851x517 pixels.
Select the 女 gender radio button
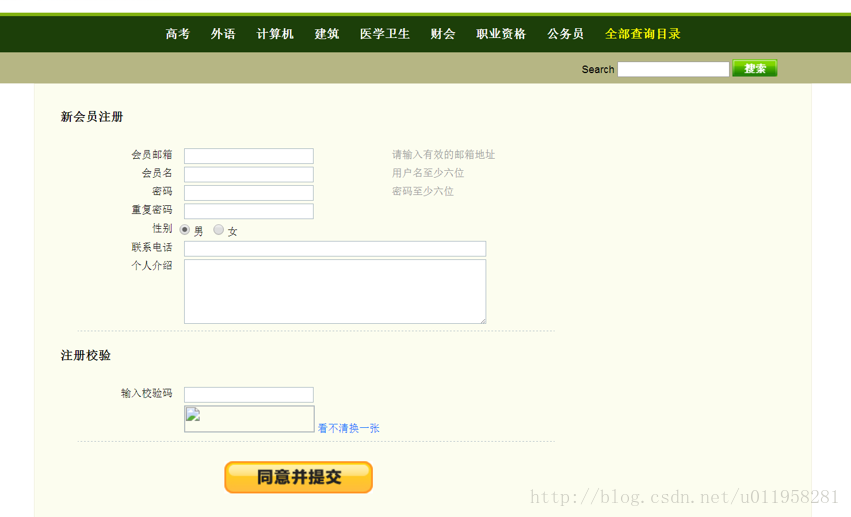tap(218, 229)
